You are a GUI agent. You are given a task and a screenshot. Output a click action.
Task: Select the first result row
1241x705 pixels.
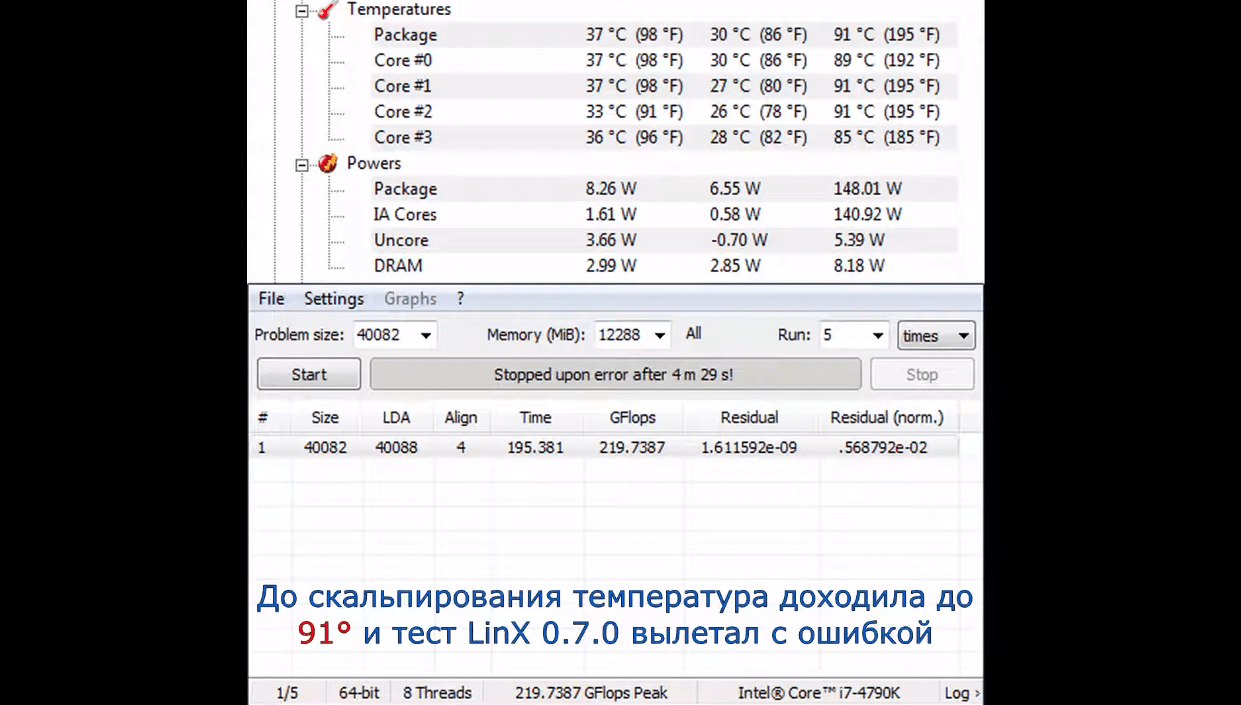click(x=600, y=448)
